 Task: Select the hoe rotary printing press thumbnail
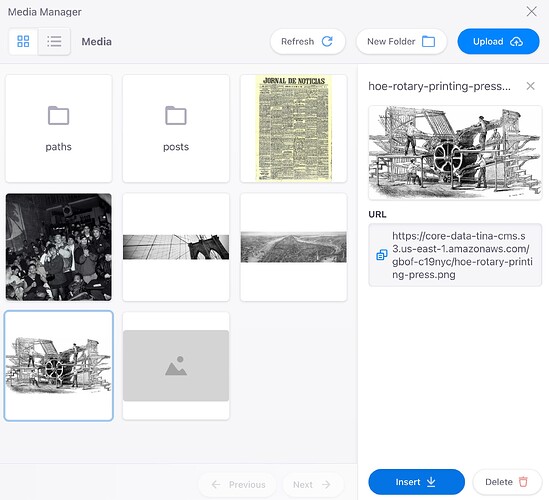click(x=58, y=366)
